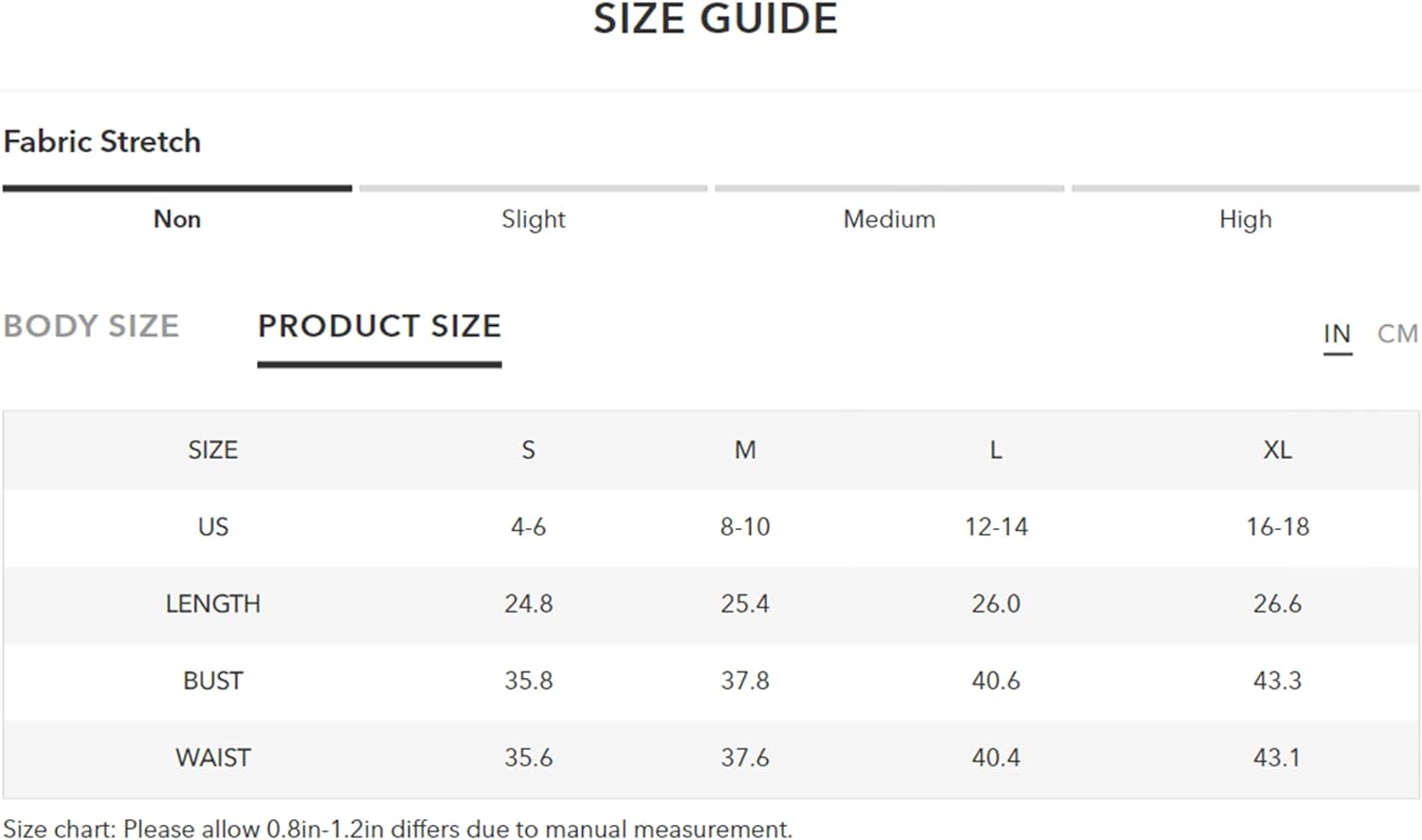Click the 16-18 US size cell
Viewport: 1422px width, 840px height.
pos(1277,527)
